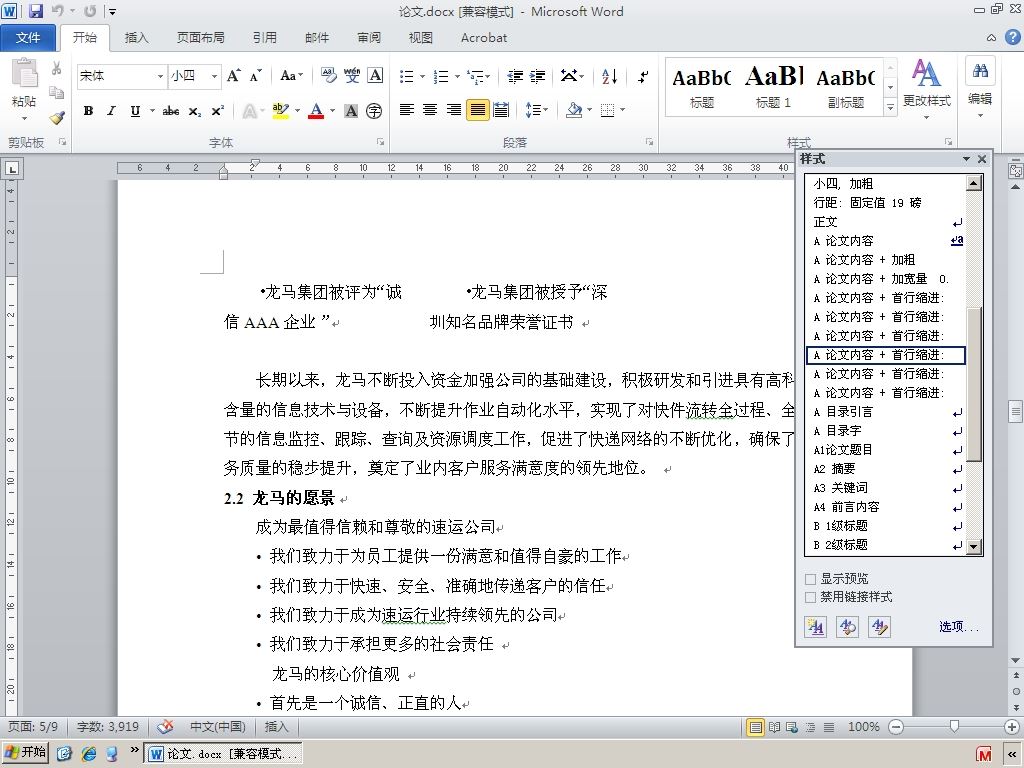This screenshot has height=768, width=1024.
Task: Switch to the Acrobat tab
Action: coord(484,38)
